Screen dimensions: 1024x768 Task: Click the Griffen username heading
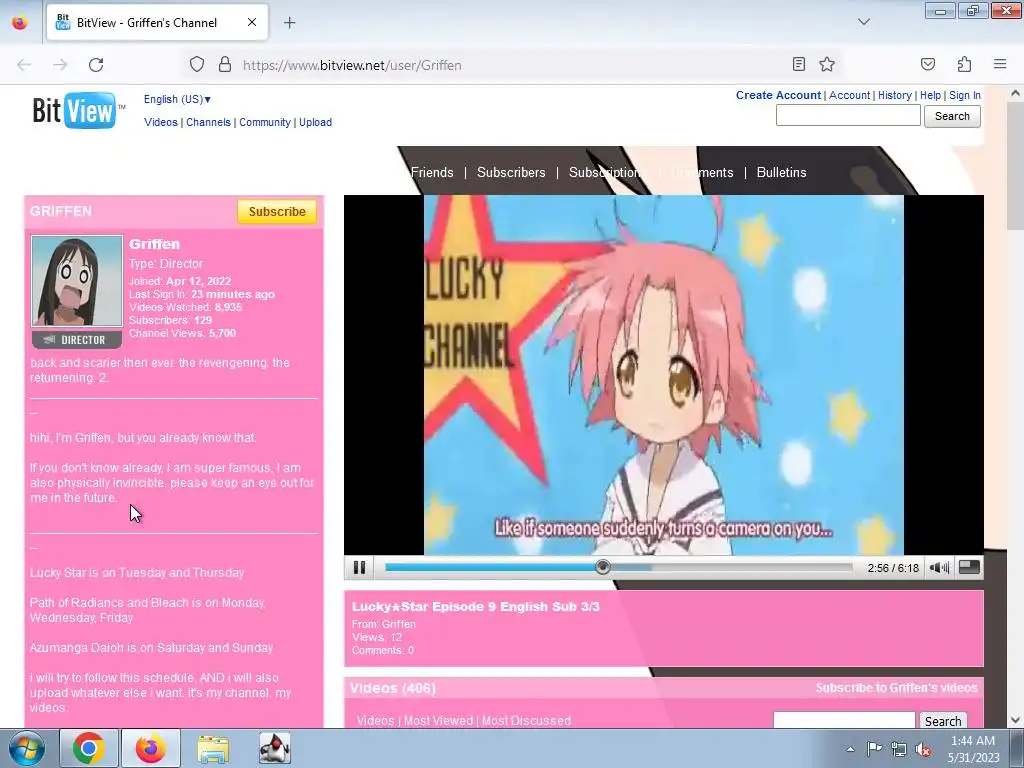154,244
